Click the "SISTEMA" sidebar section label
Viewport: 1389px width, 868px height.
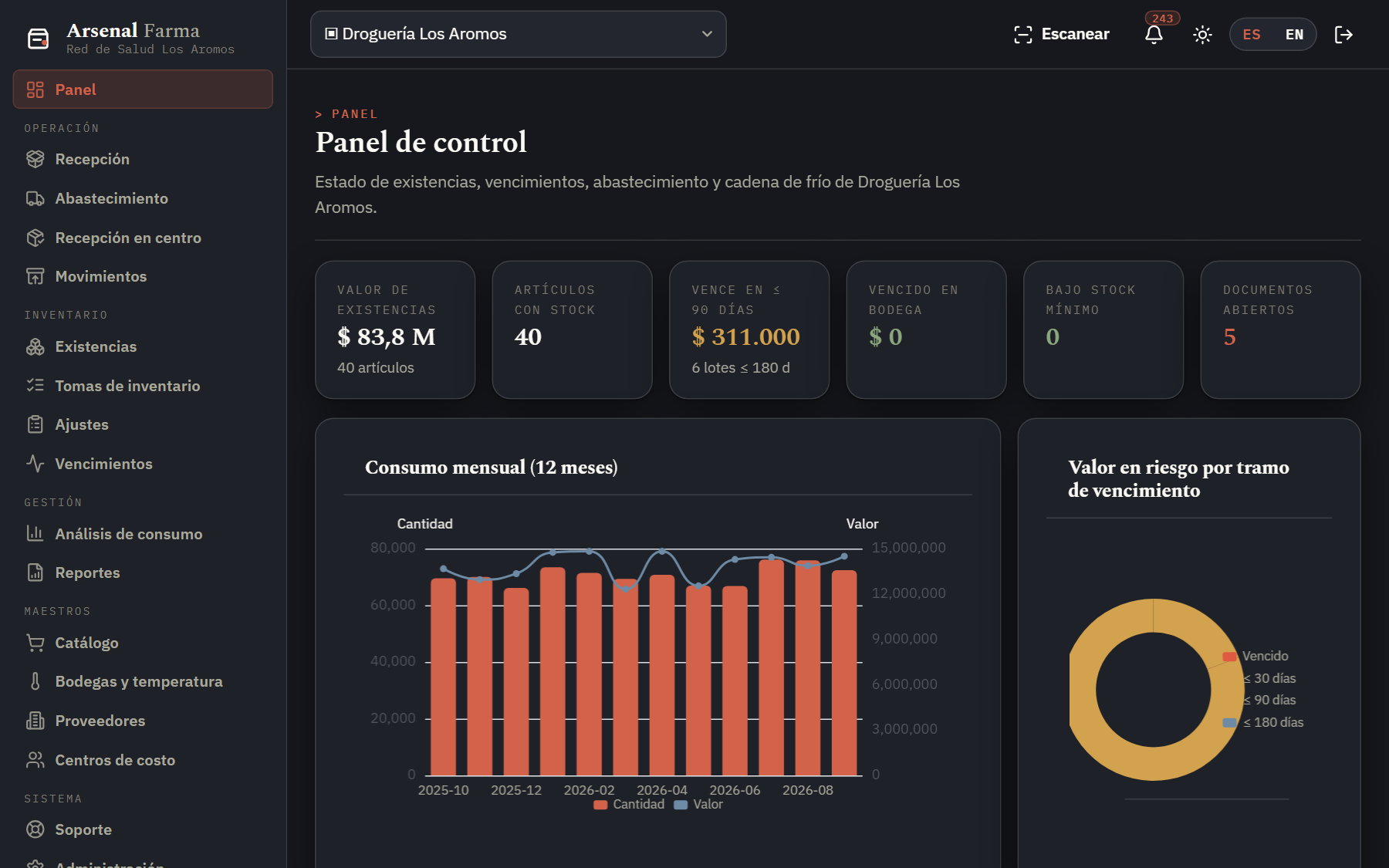tap(53, 799)
